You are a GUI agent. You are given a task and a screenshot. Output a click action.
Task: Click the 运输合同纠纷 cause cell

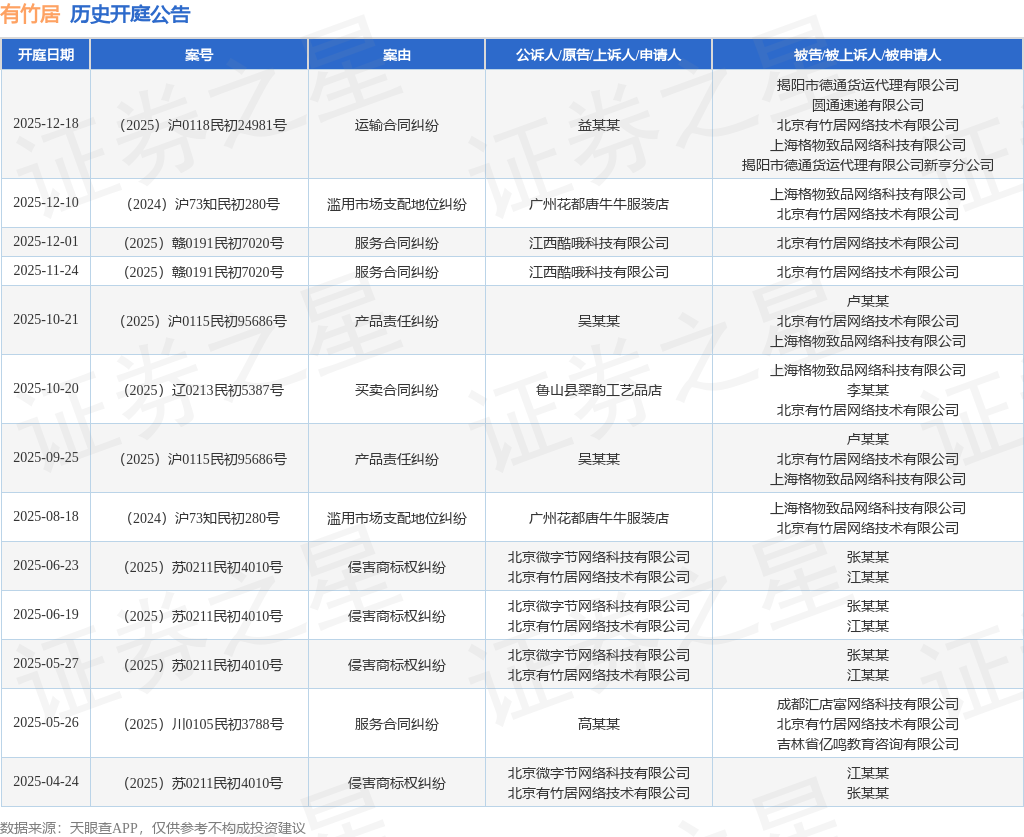[396, 125]
